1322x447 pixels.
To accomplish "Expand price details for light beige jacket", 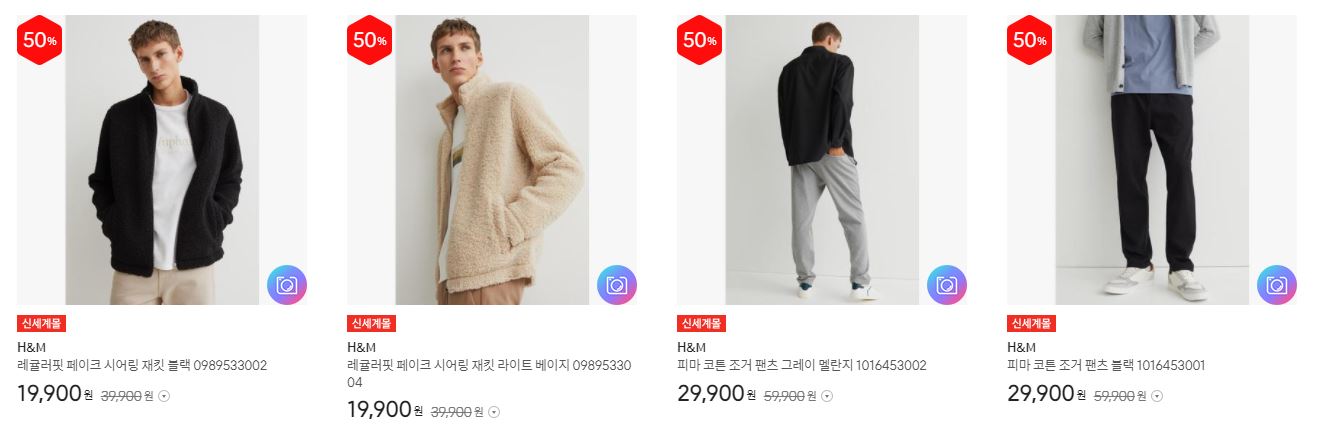I will tap(494, 412).
